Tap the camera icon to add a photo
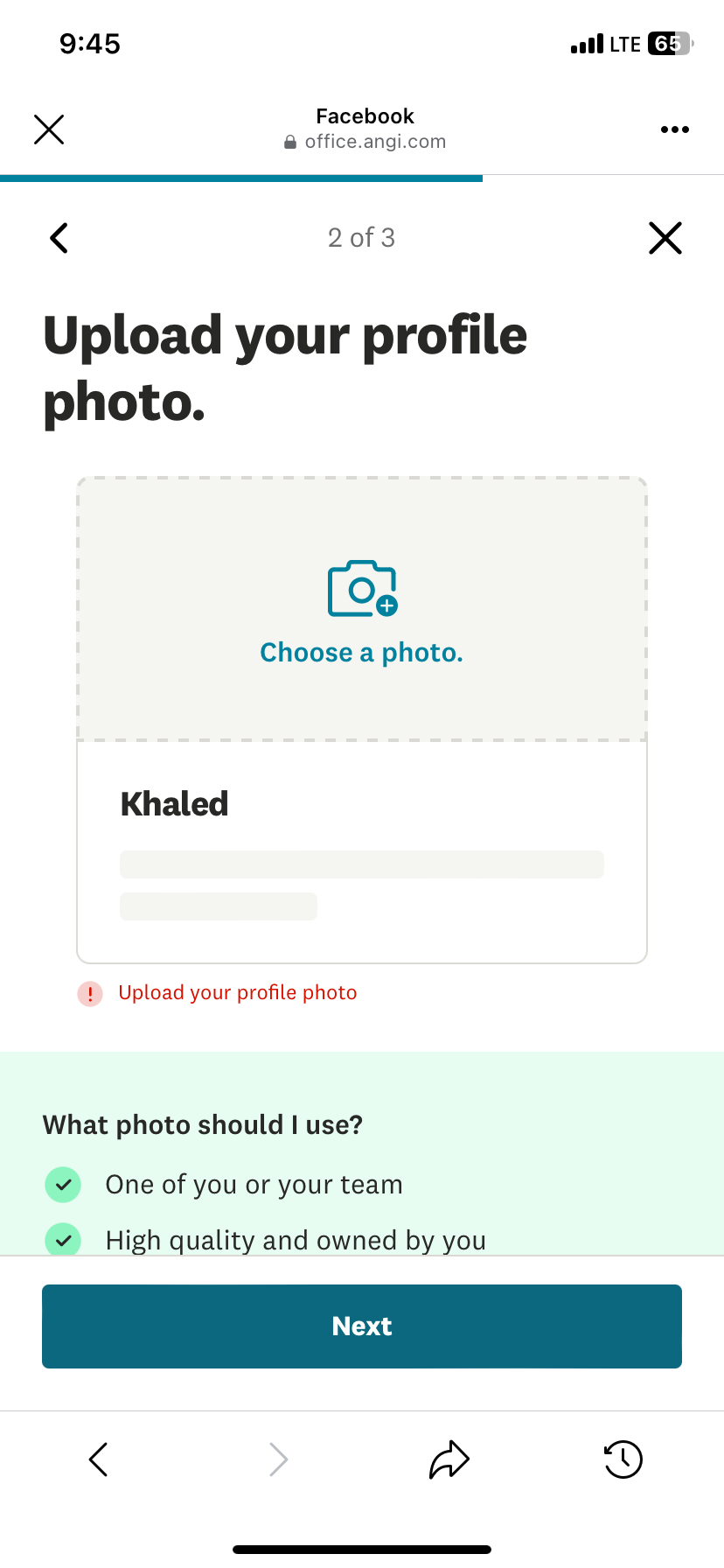This screenshot has height=1568, width=724. pos(361,588)
